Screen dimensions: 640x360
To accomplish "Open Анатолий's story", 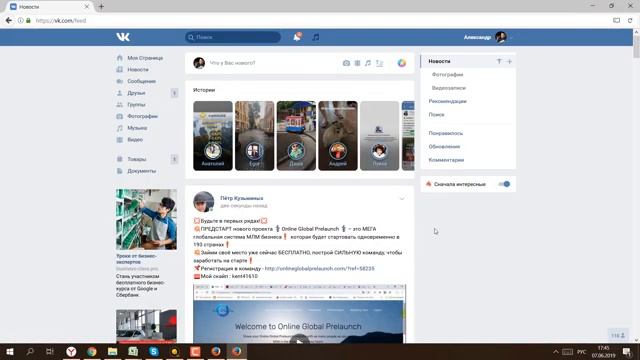I will (x=213, y=136).
